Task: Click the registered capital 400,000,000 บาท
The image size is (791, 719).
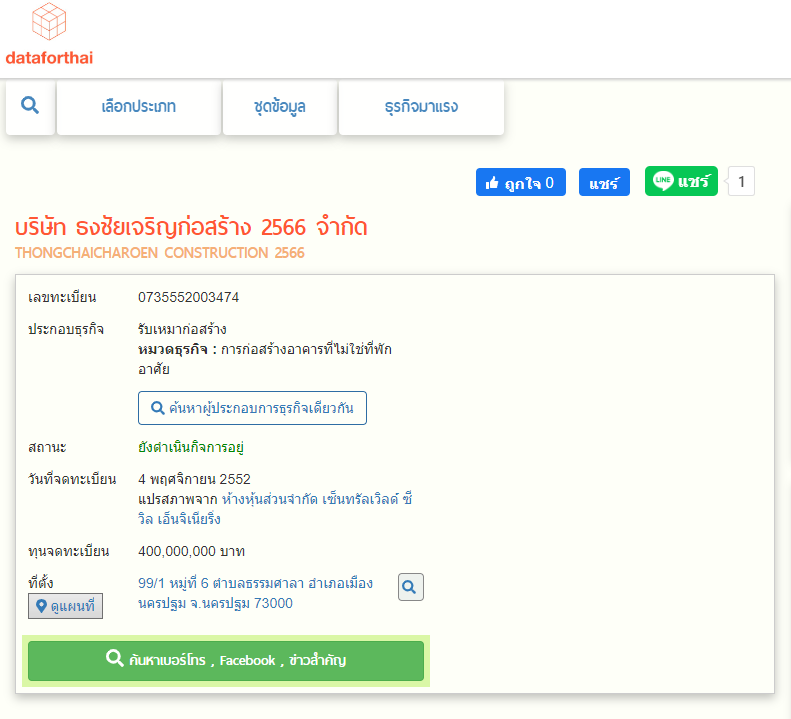Action: point(191,551)
